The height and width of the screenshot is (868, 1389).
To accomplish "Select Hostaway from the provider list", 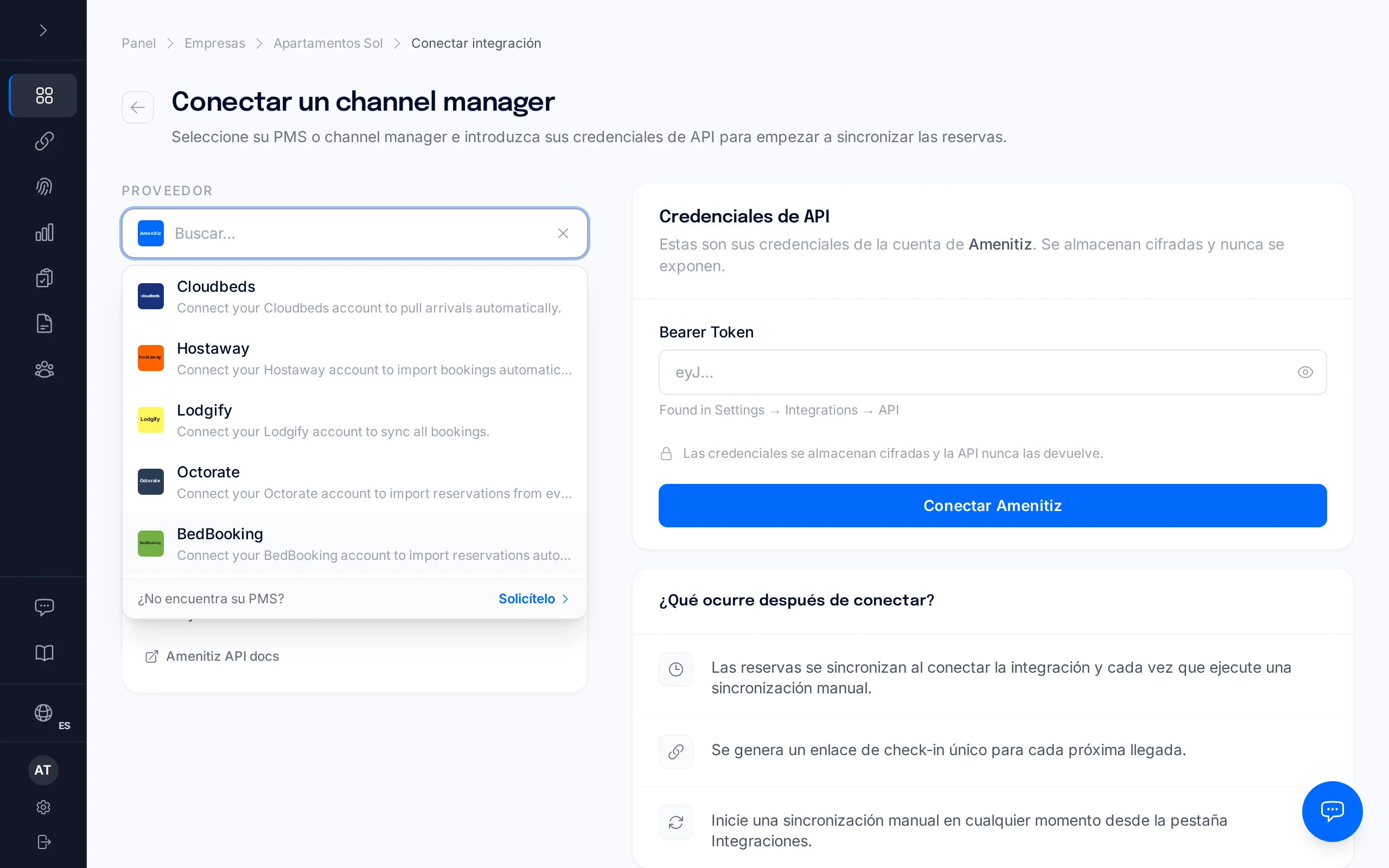I will [x=355, y=358].
